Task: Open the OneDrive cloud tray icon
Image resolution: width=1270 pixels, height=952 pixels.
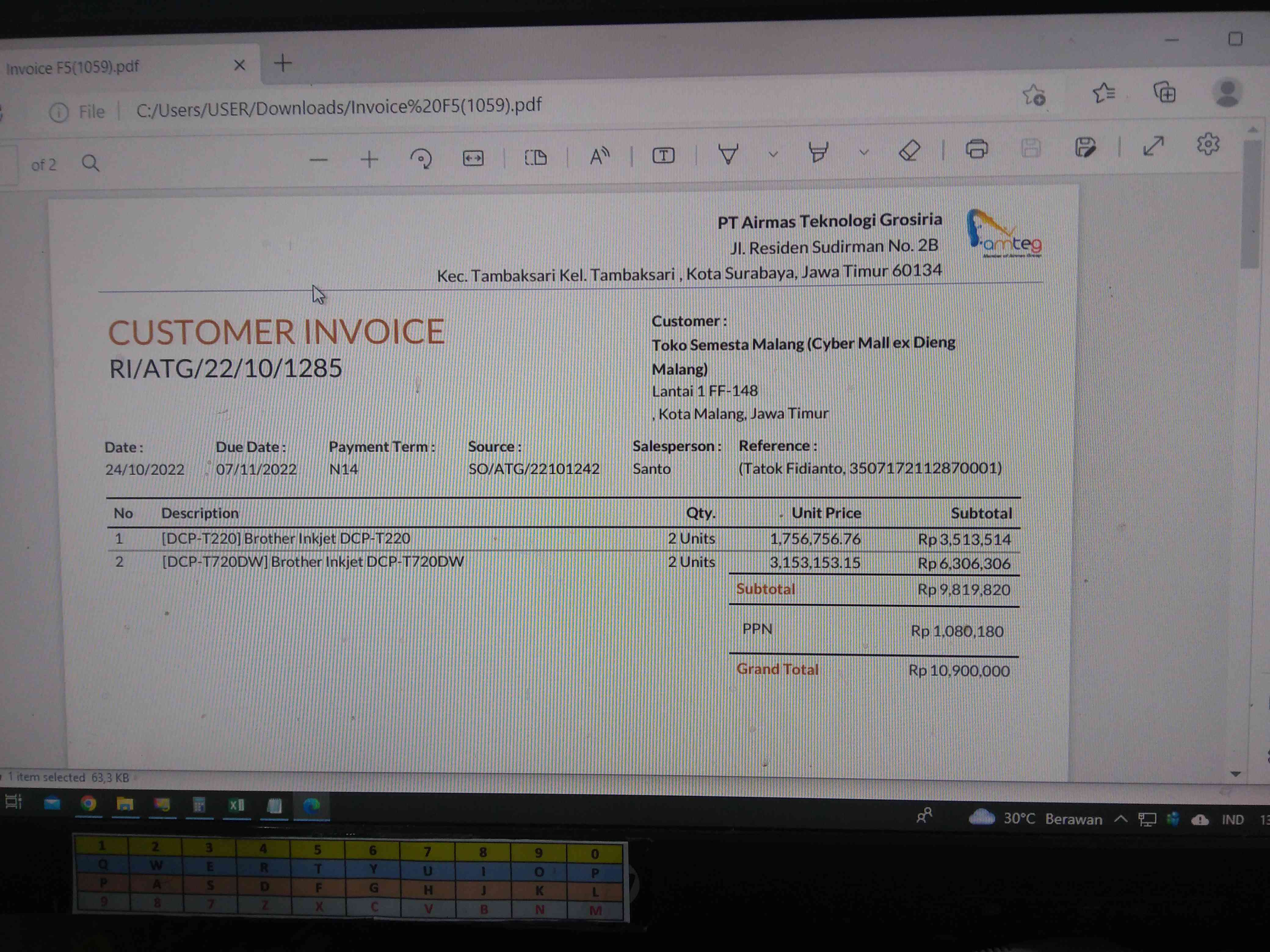Action: [x=1199, y=820]
